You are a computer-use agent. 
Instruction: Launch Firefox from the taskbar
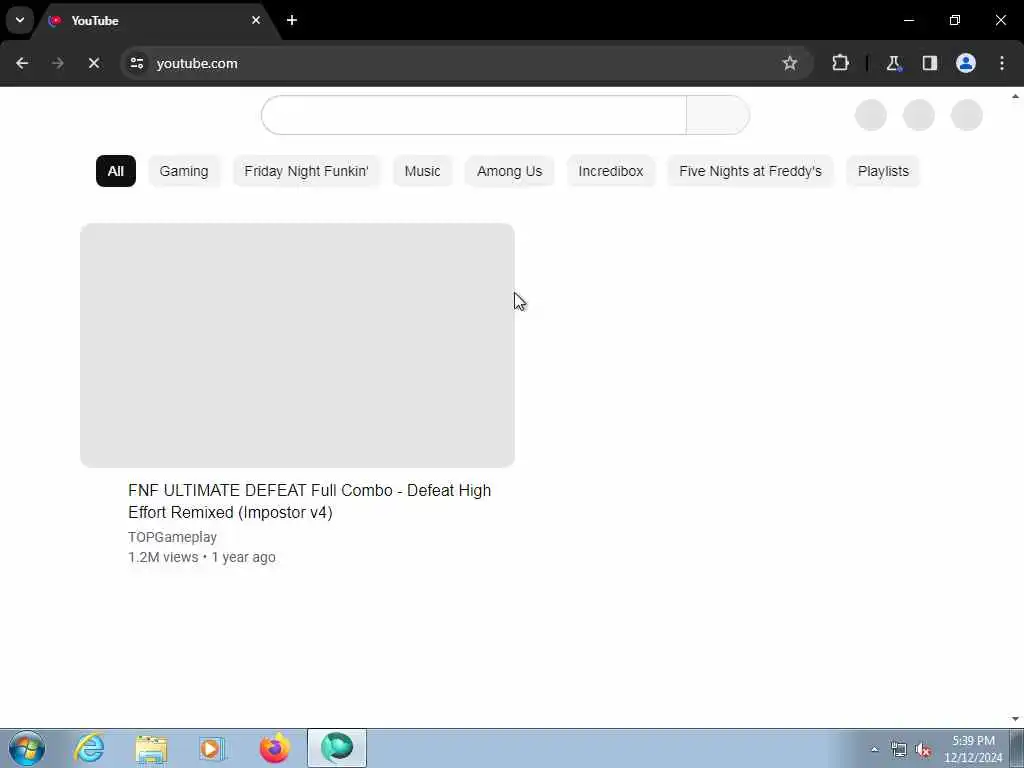(x=275, y=748)
